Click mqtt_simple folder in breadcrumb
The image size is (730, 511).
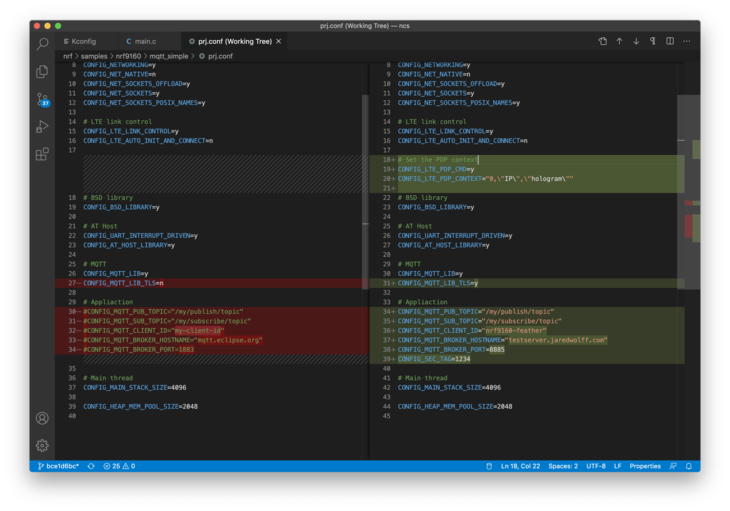[171, 56]
